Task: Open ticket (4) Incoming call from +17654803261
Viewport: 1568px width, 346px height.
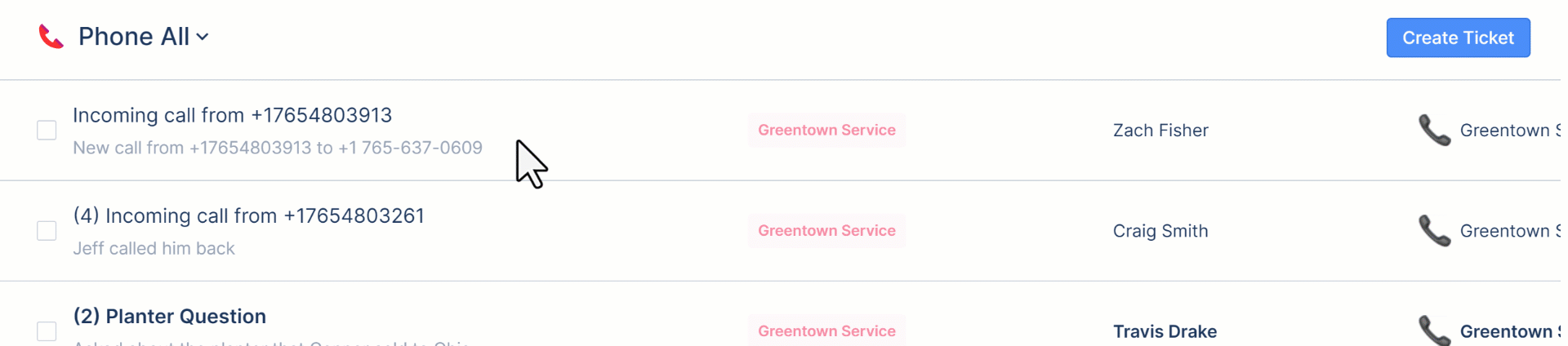Action: coord(248,215)
